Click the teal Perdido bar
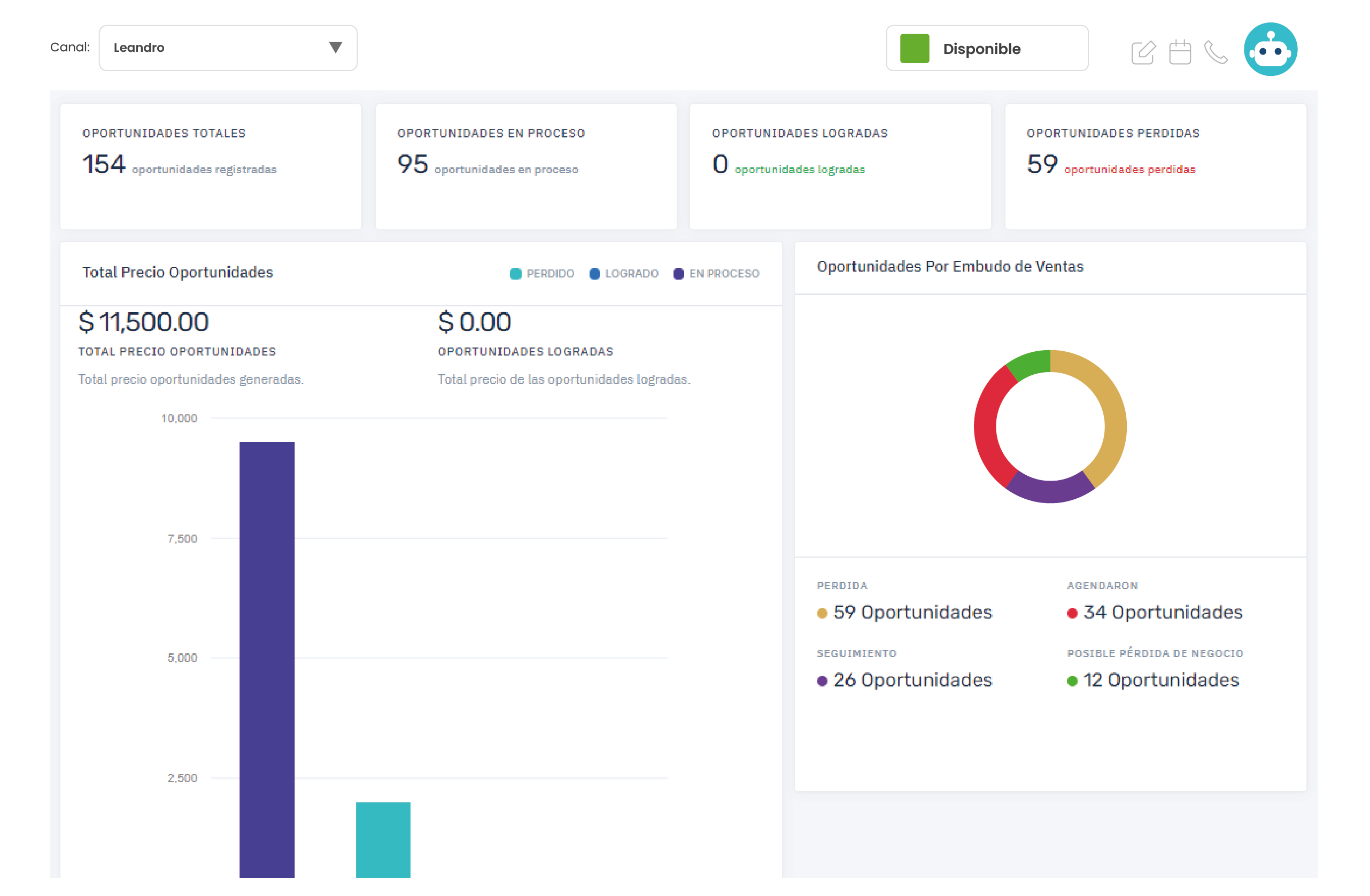This screenshot has height=896, width=1370. (x=383, y=839)
